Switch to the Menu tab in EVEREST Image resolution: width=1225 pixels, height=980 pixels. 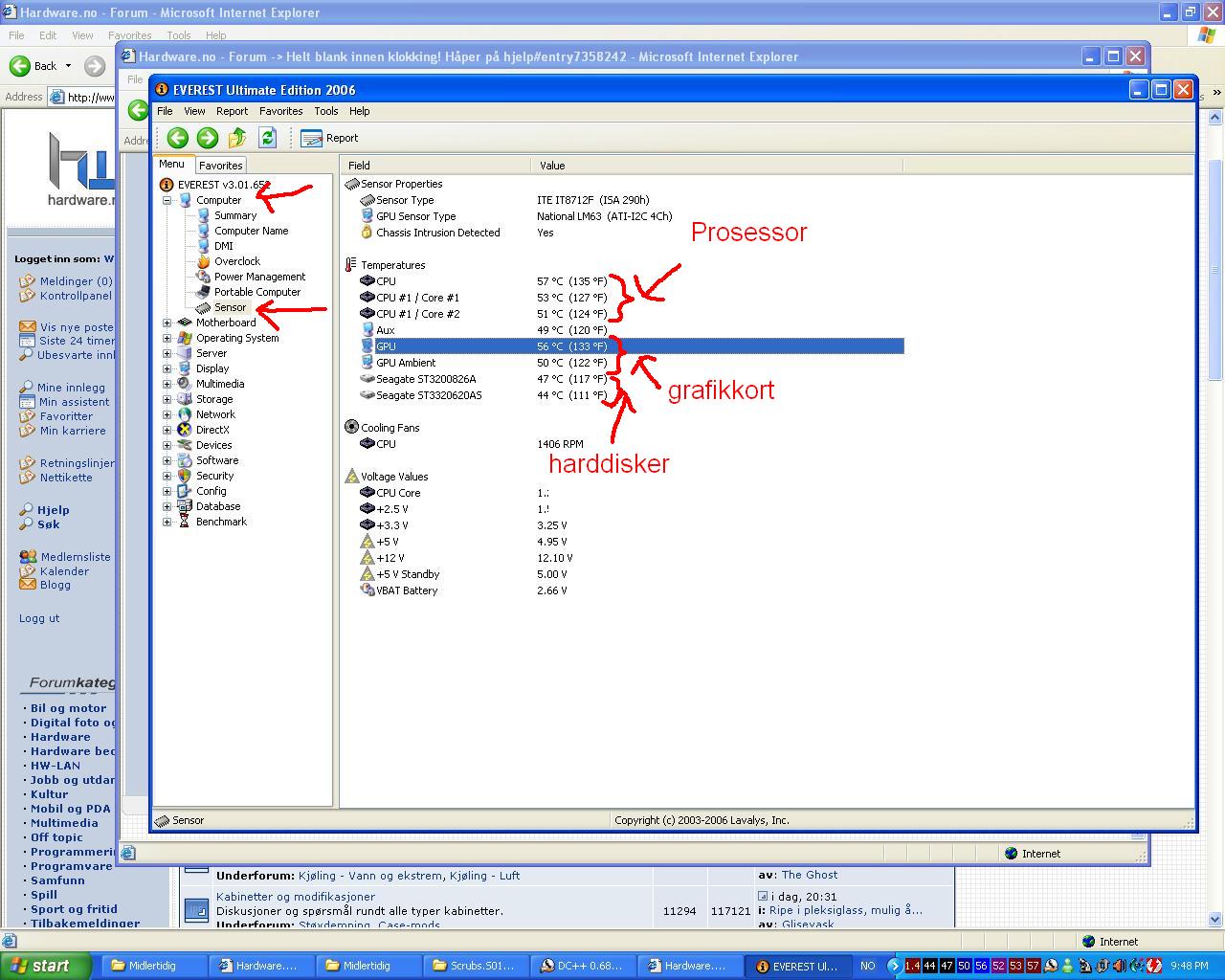pyautogui.click(x=172, y=165)
